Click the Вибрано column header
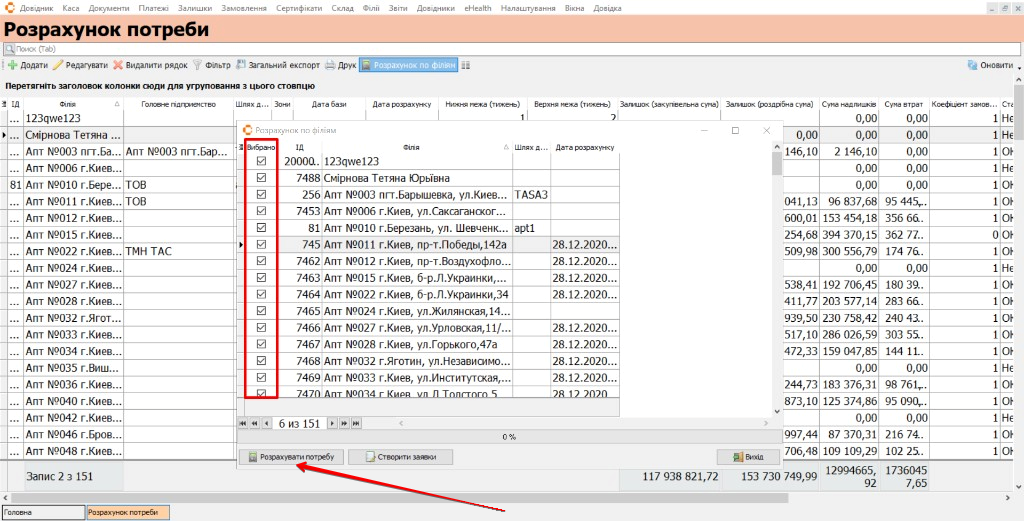Image resolution: width=1024 pixels, height=521 pixels. click(x=261, y=148)
